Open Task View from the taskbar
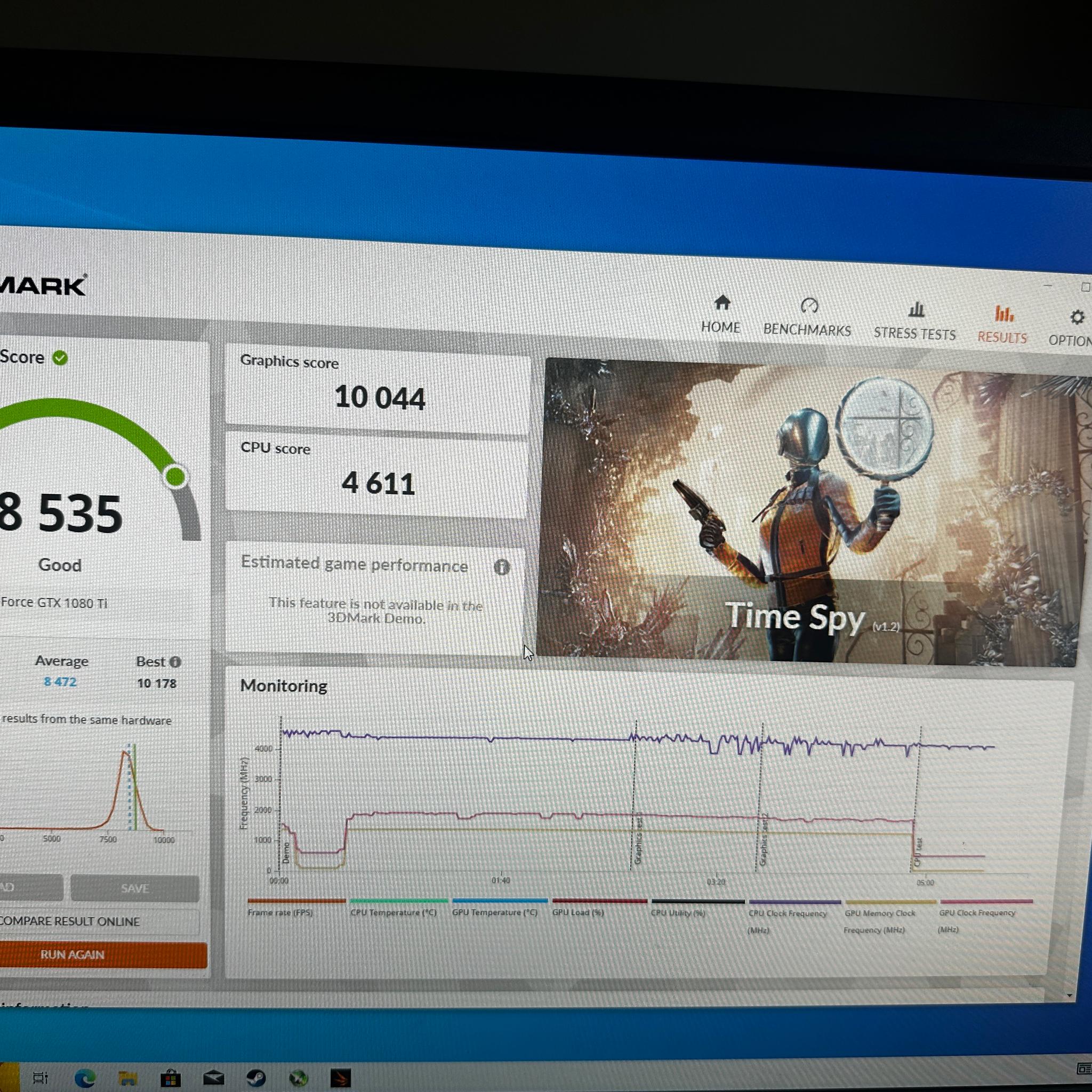This screenshot has width=1092, height=1092. point(40,1078)
